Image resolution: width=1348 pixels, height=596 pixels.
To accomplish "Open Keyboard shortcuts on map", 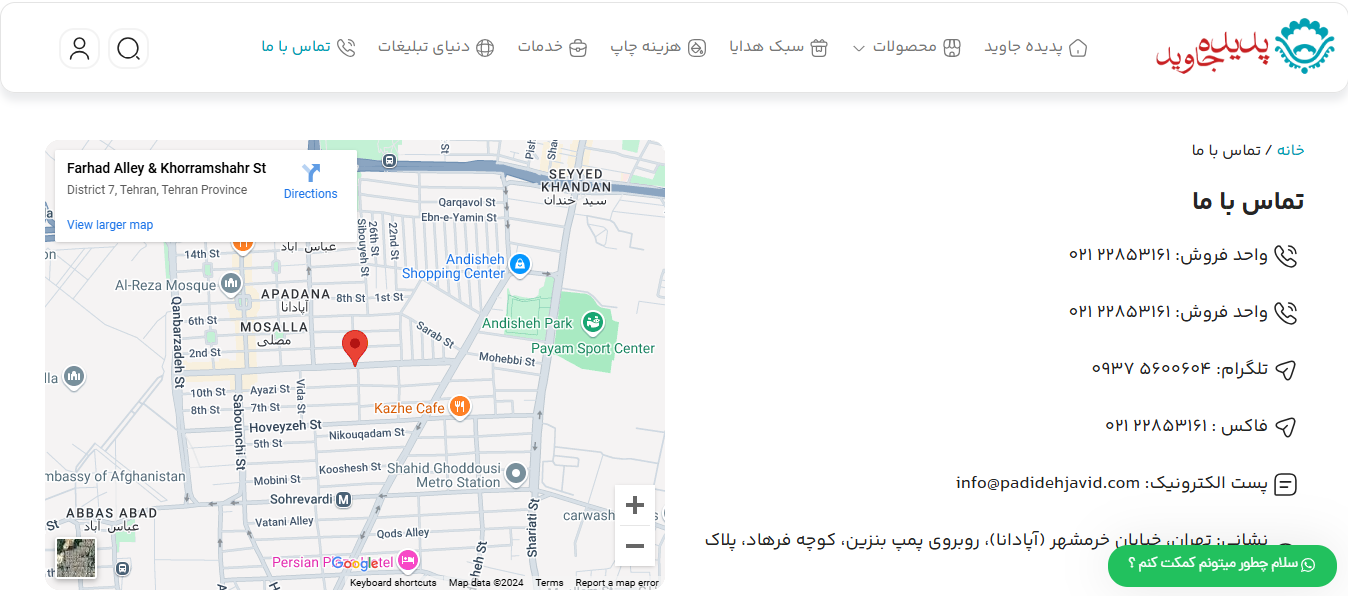I will pos(393,583).
